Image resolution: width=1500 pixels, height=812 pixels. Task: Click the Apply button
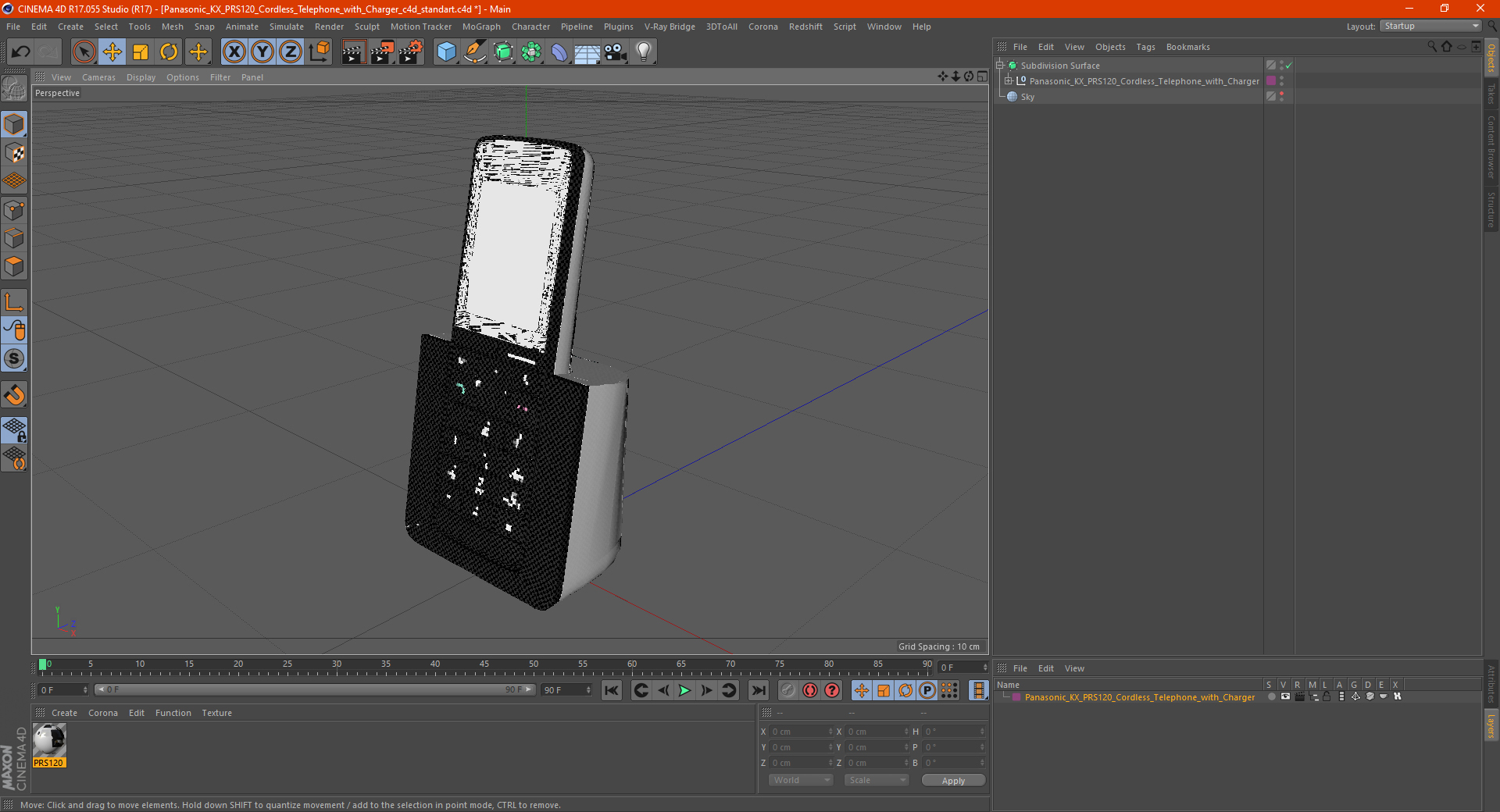click(x=953, y=780)
